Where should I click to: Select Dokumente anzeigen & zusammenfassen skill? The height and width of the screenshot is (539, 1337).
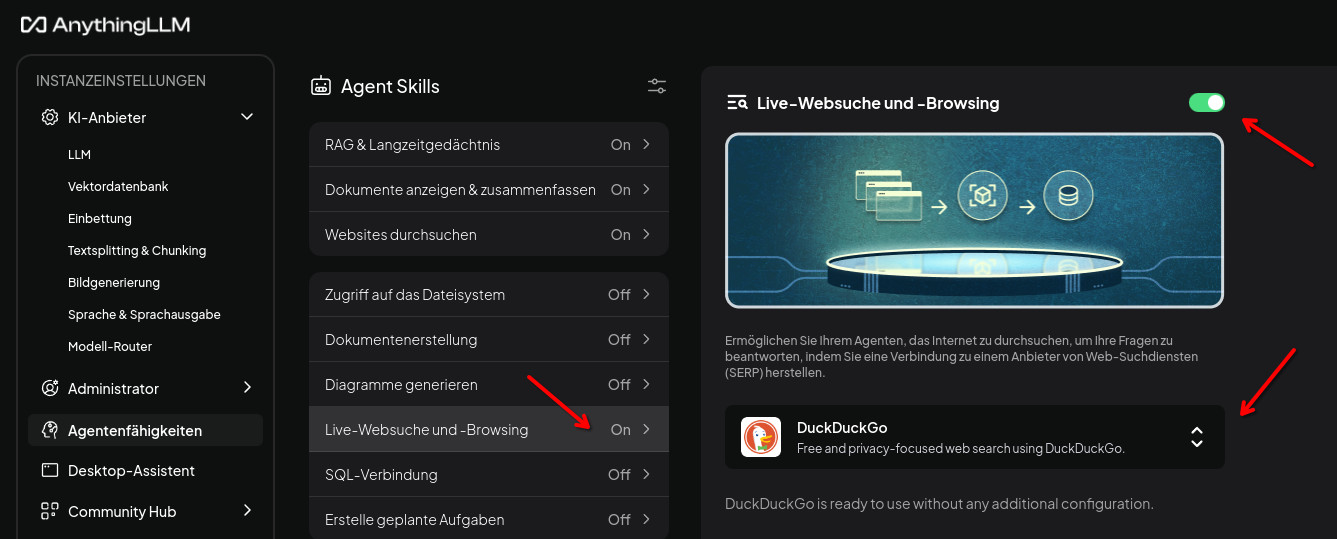click(488, 189)
